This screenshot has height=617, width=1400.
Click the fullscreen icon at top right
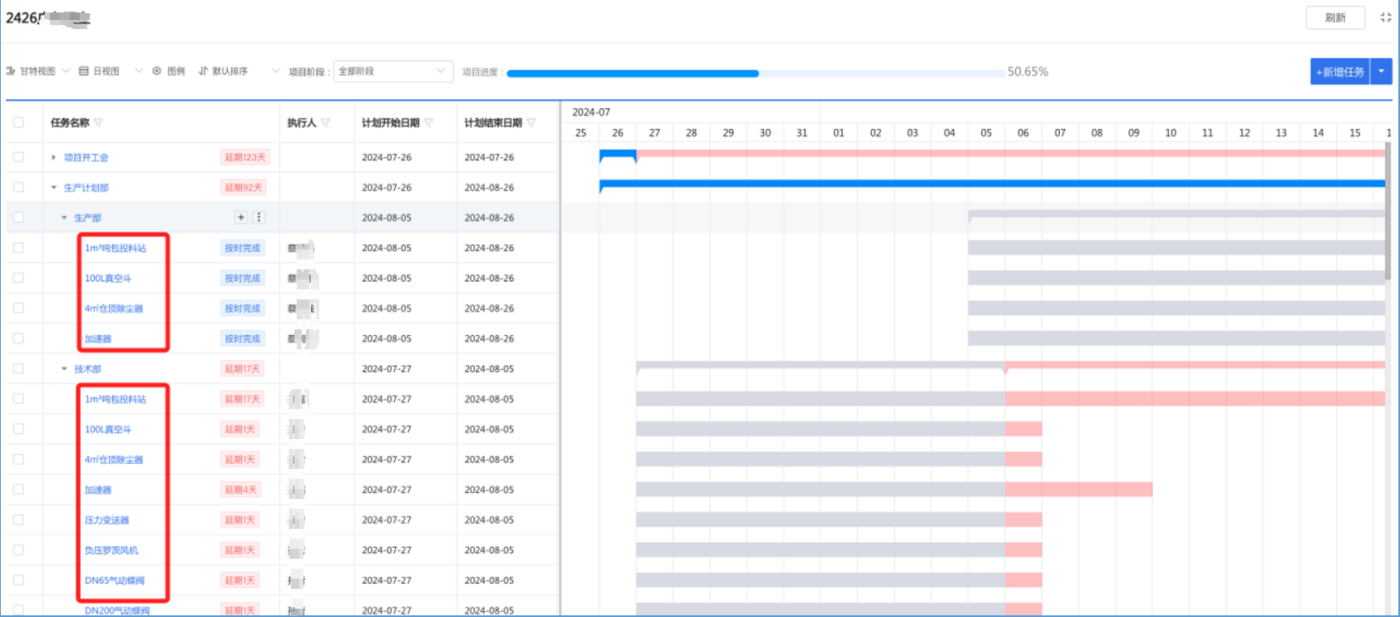point(1384,18)
